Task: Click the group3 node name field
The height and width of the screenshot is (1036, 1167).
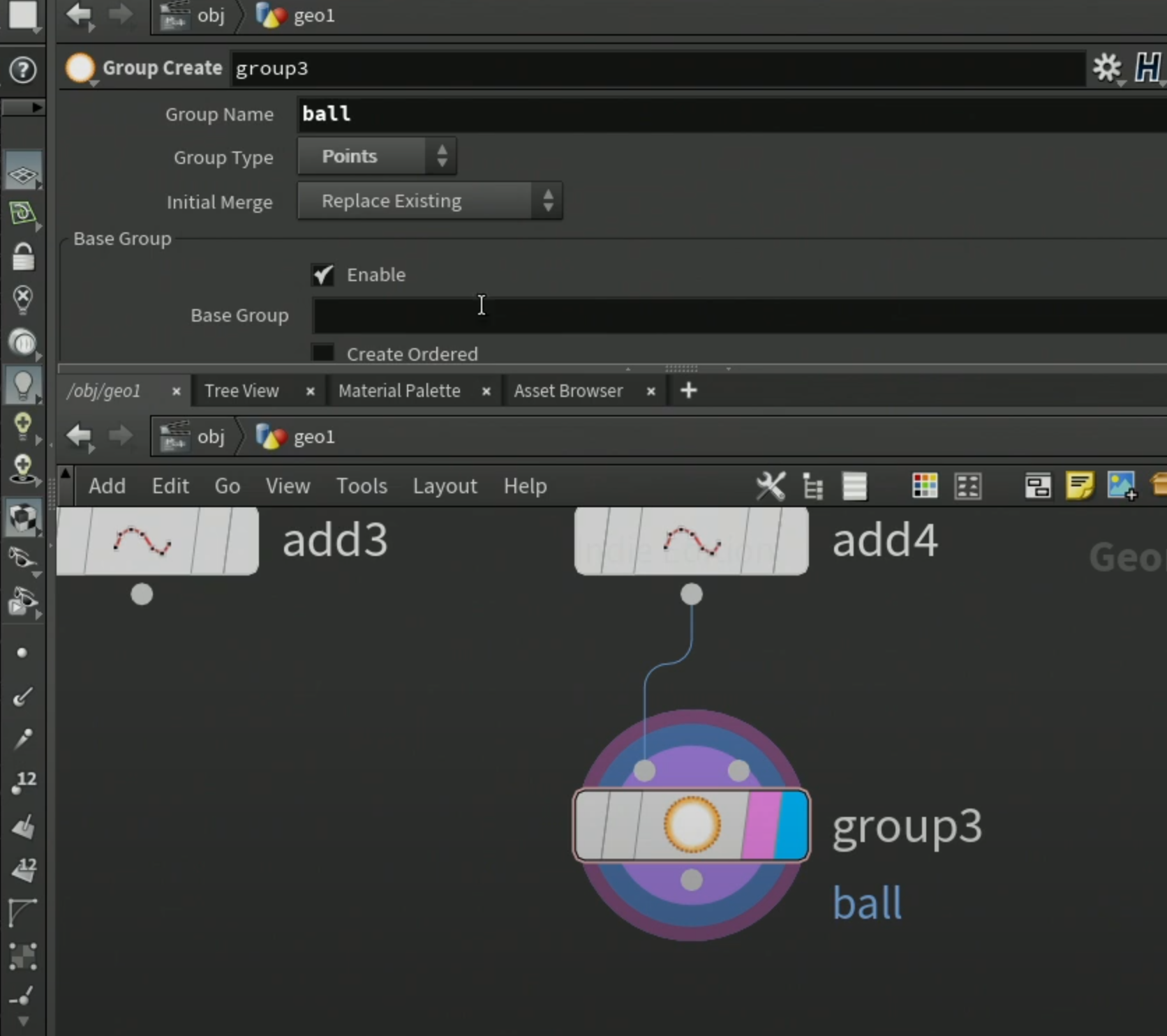Action: point(657,68)
